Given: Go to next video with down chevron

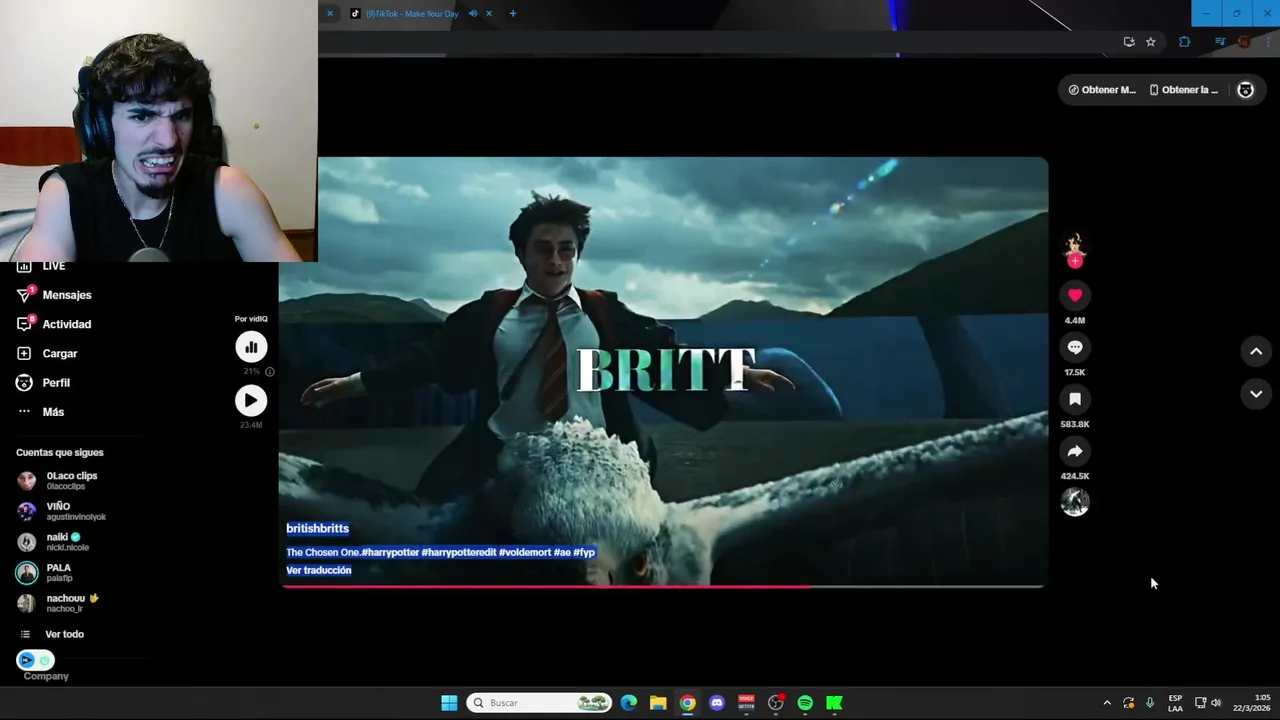Looking at the screenshot, I should pyautogui.click(x=1256, y=394).
